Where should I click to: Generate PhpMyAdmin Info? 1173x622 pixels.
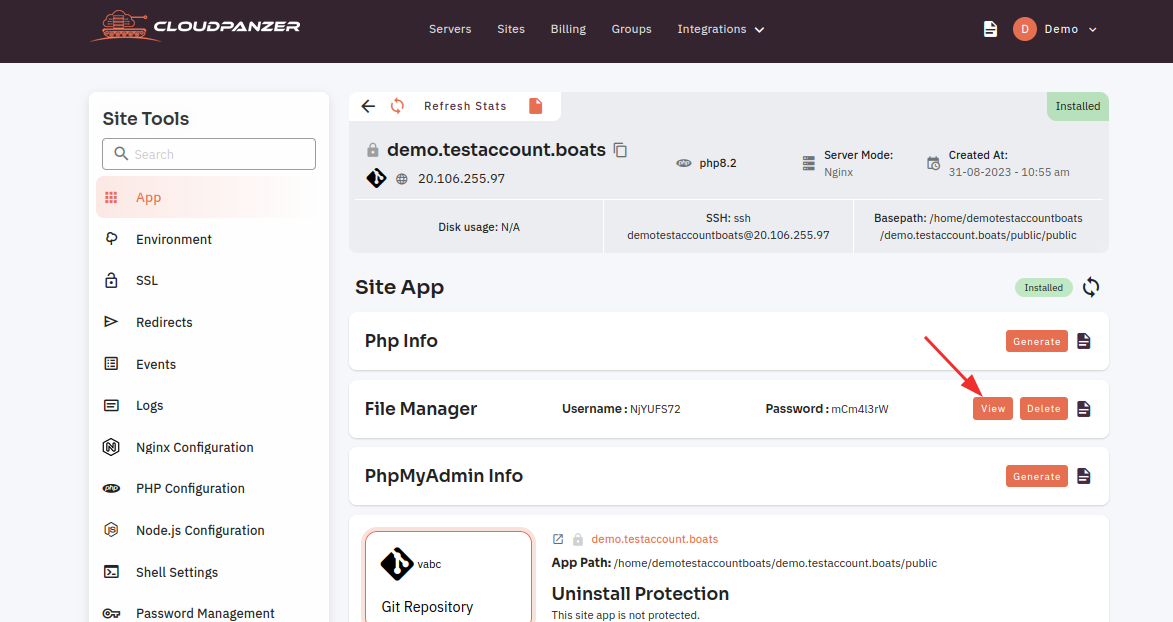point(1037,476)
